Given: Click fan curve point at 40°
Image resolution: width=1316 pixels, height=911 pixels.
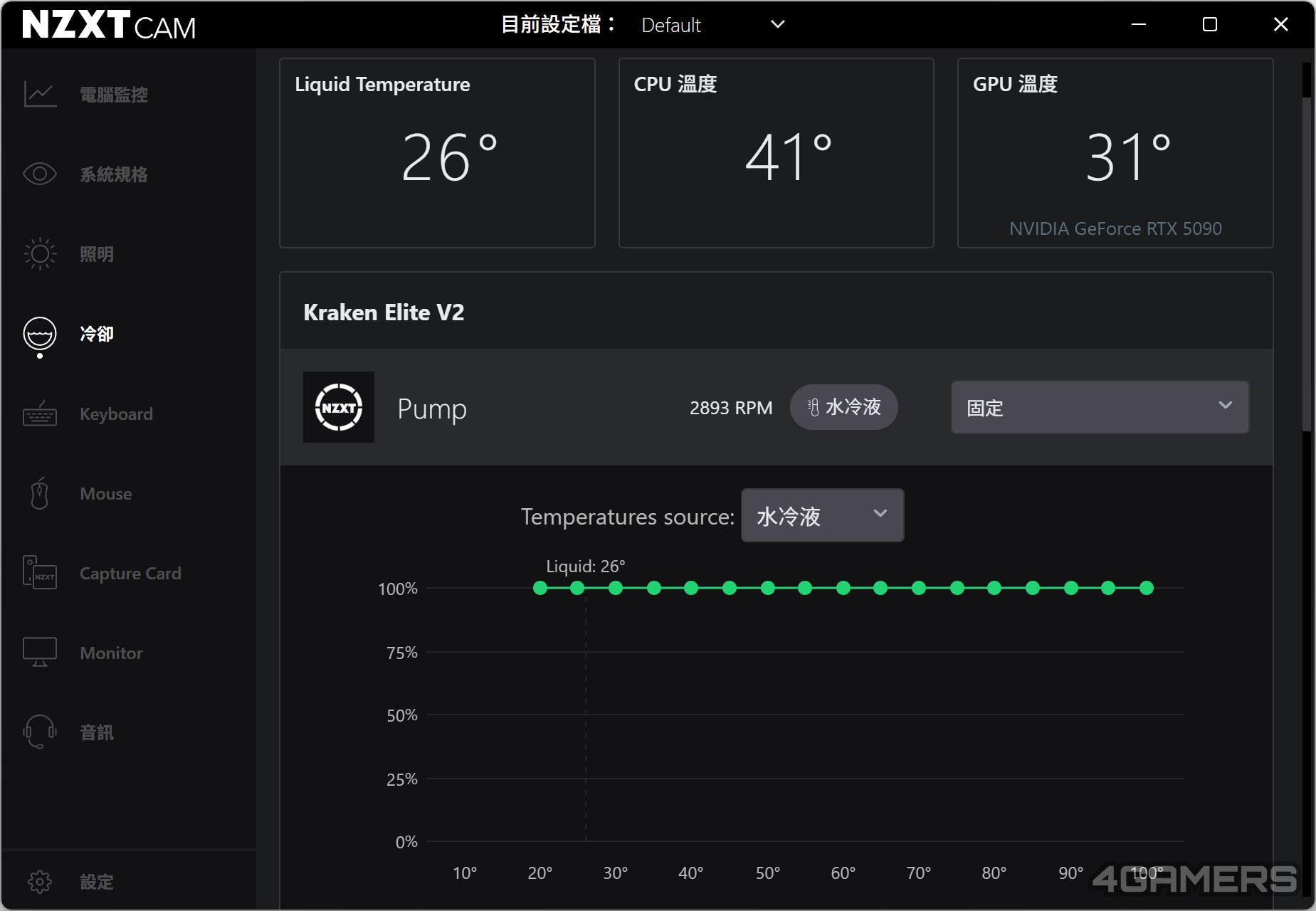Looking at the screenshot, I should click(x=691, y=588).
